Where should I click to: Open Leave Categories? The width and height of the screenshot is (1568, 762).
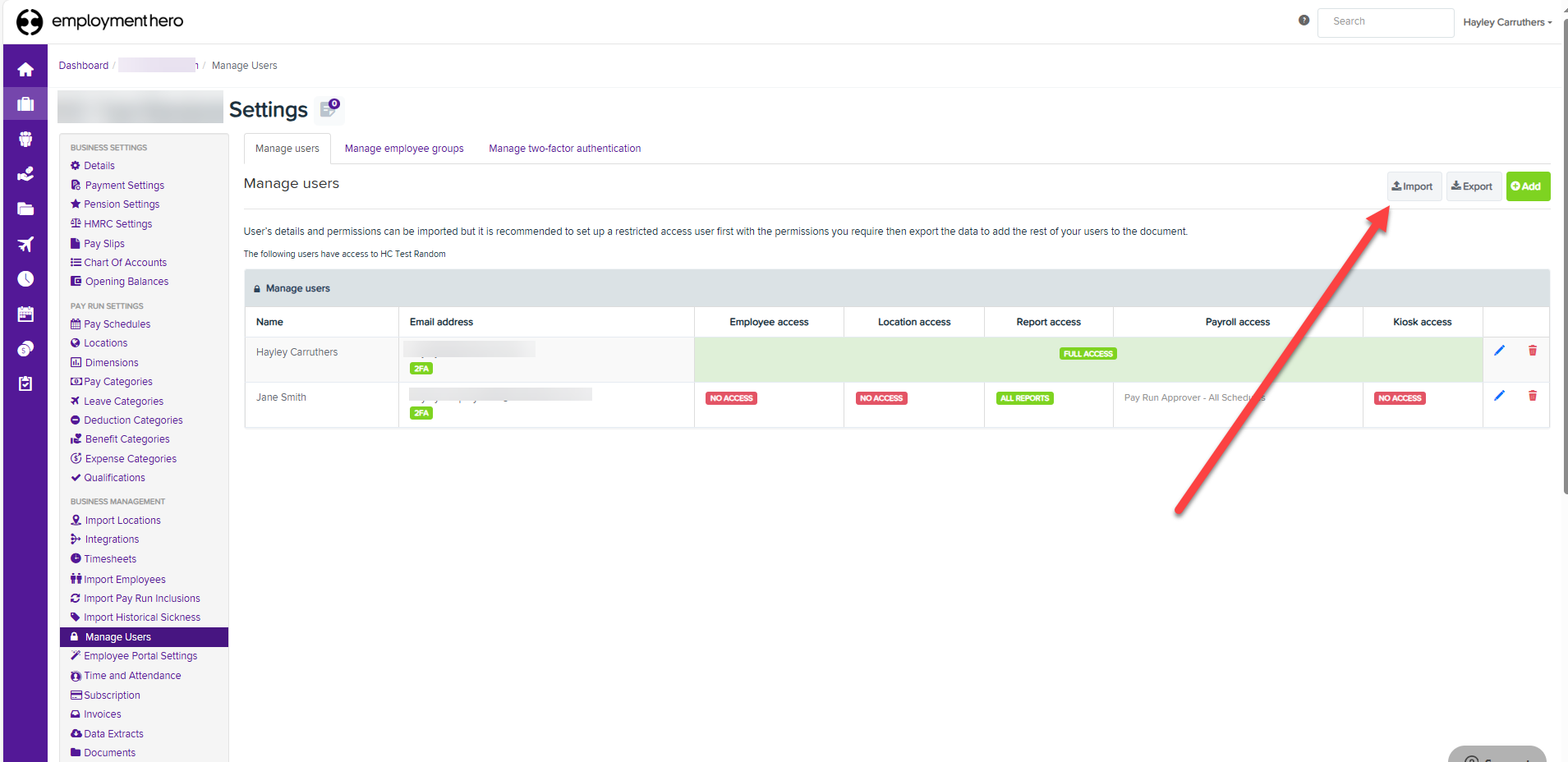117,402
